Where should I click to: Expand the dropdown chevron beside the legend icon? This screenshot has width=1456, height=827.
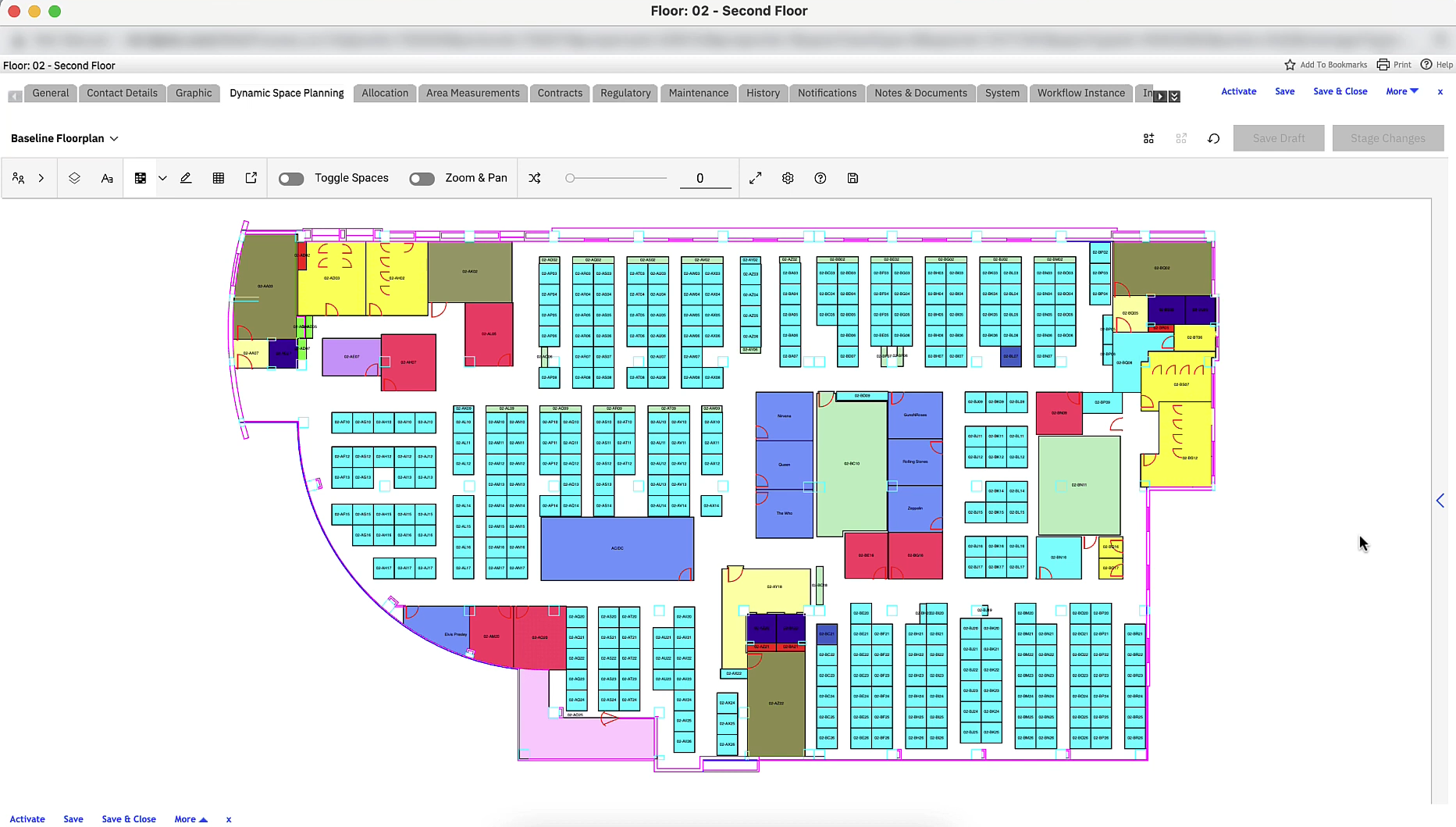162,178
